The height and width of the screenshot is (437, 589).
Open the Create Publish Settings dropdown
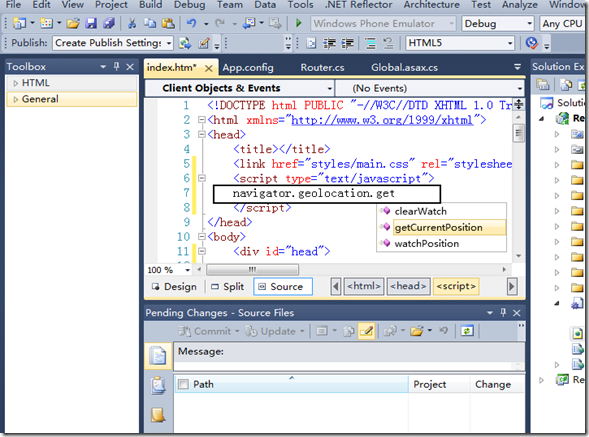pyautogui.click(x=169, y=43)
